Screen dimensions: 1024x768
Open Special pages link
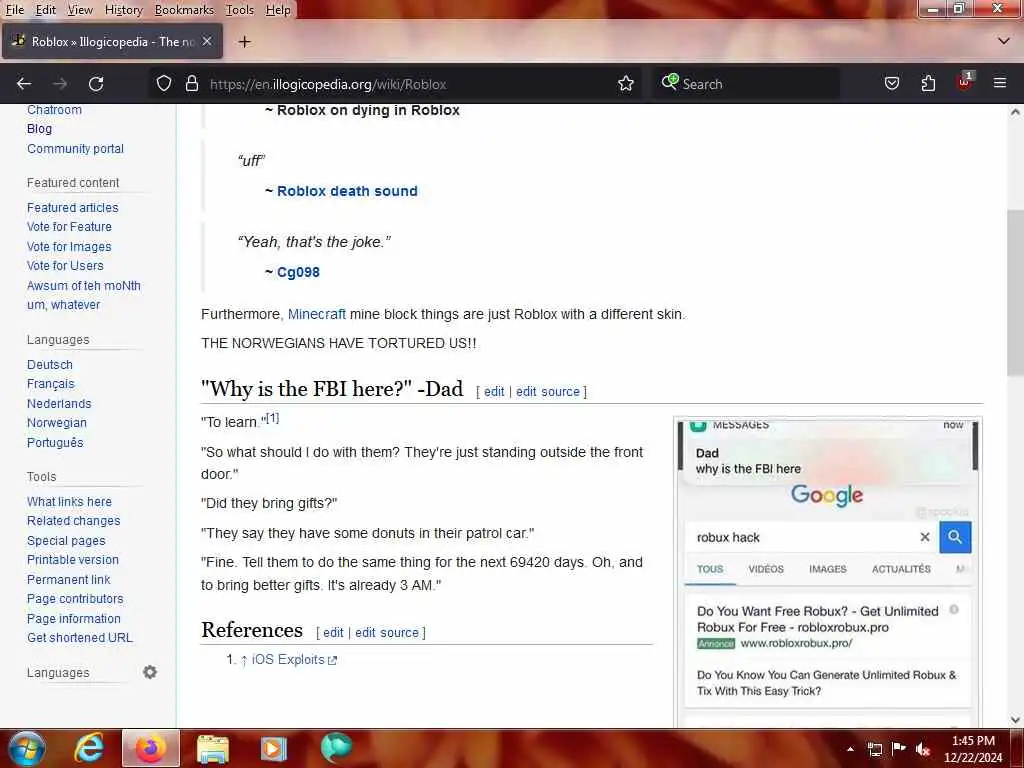click(x=66, y=541)
